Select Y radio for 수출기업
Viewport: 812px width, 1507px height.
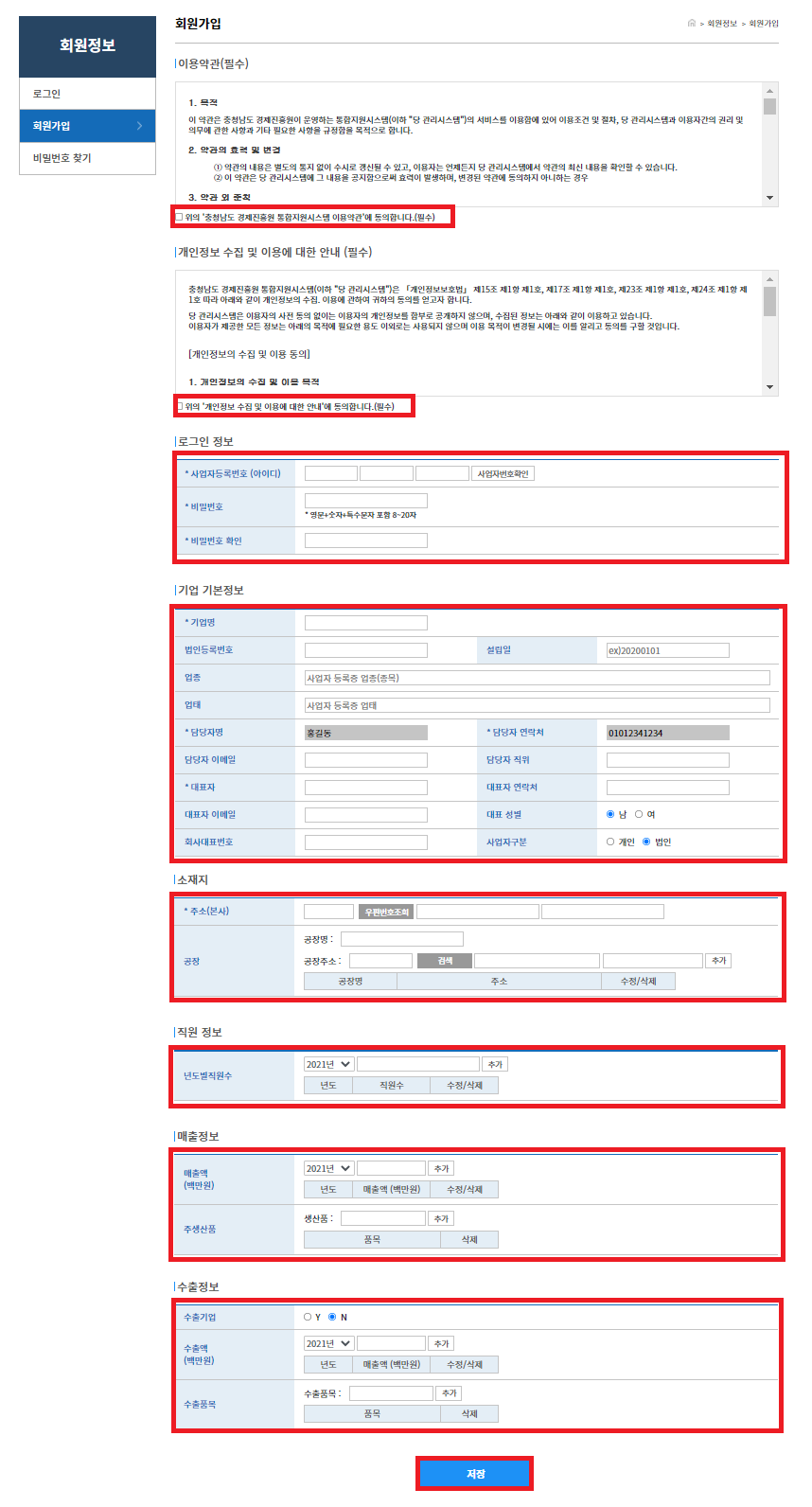coord(308,1317)
